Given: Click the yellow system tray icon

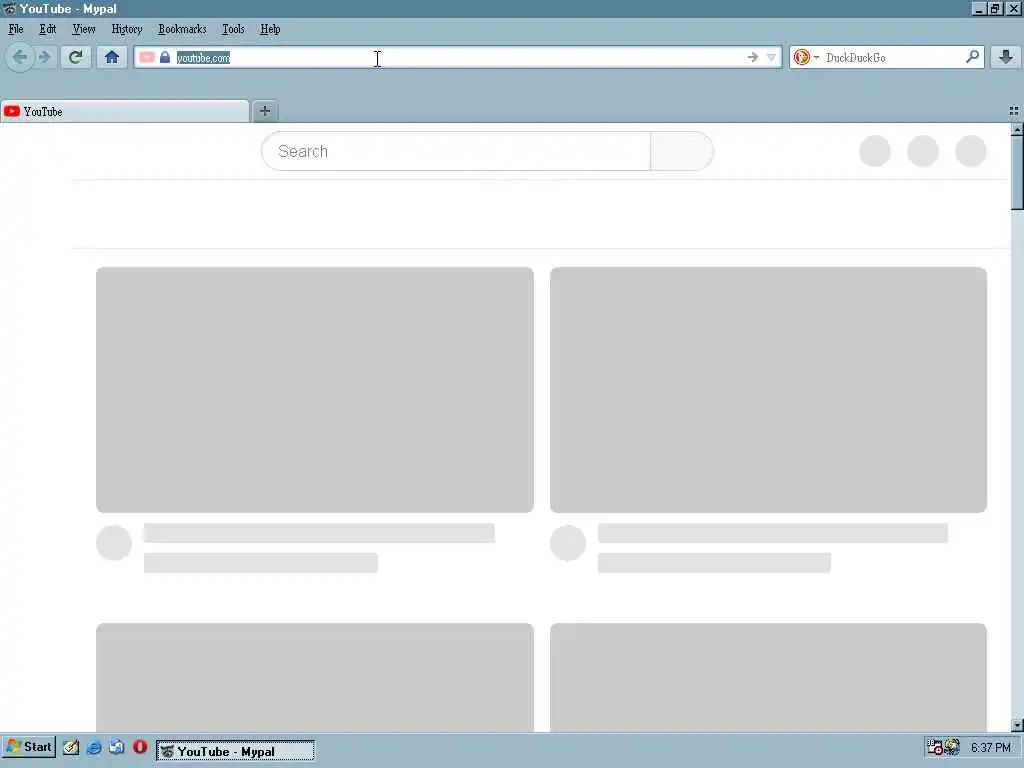Looking at the screenshot, I should coord(952,746).
